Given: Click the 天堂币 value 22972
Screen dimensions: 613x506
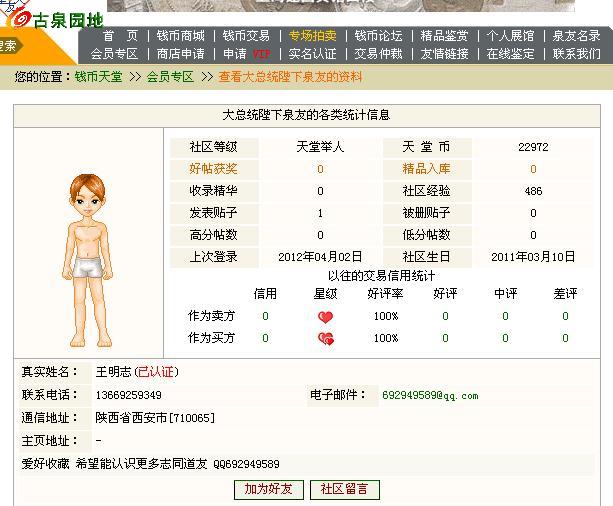Looking at the screenshot, I should [x=533, y=147].
